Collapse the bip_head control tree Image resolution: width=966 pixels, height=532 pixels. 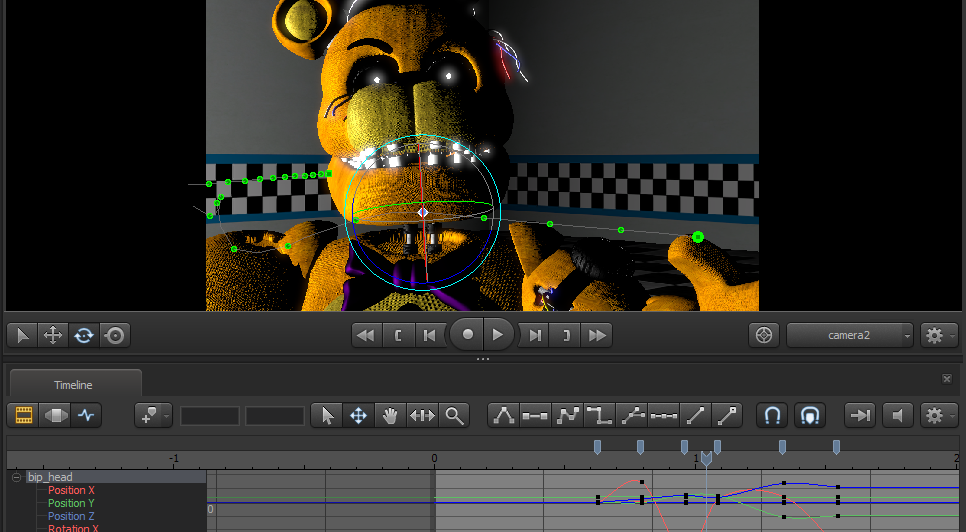coord(17,477)
